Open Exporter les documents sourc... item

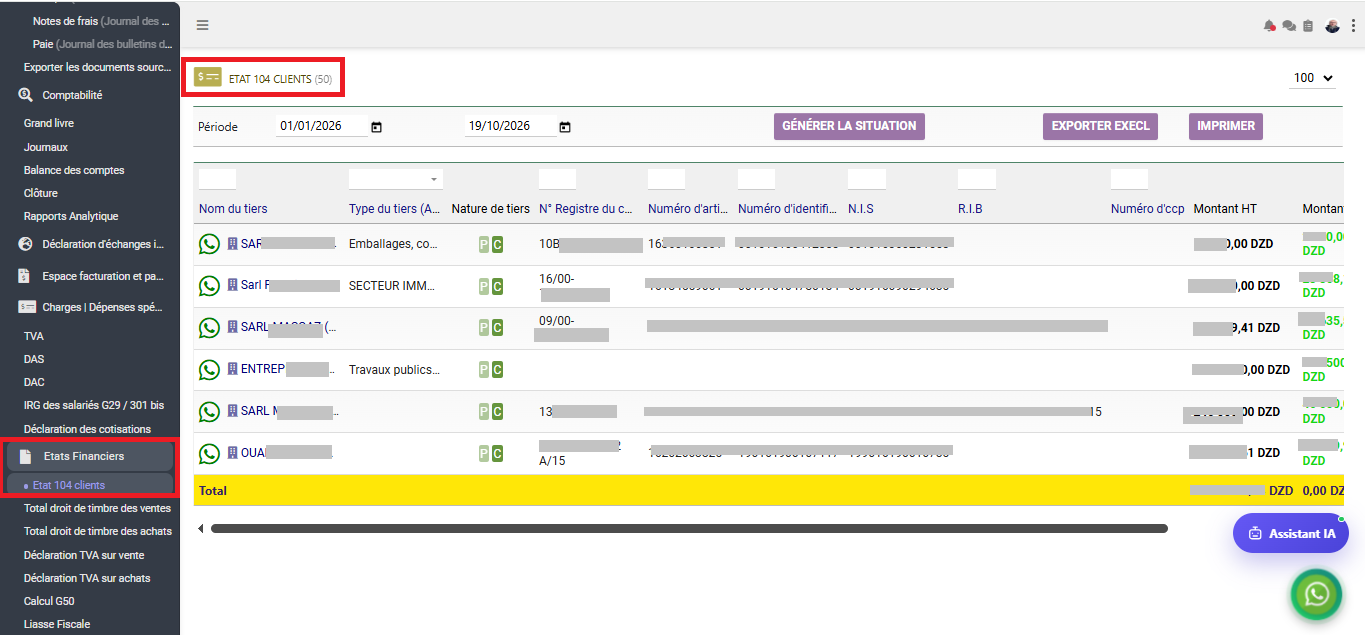(x=98, y=67)
